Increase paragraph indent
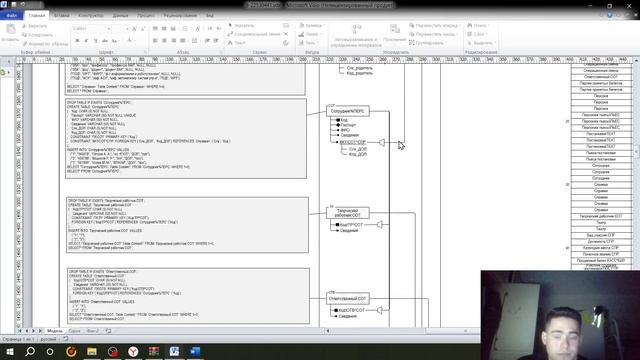Image resolution: width=640 pixels, height=360 pixels. pos(216,41)
